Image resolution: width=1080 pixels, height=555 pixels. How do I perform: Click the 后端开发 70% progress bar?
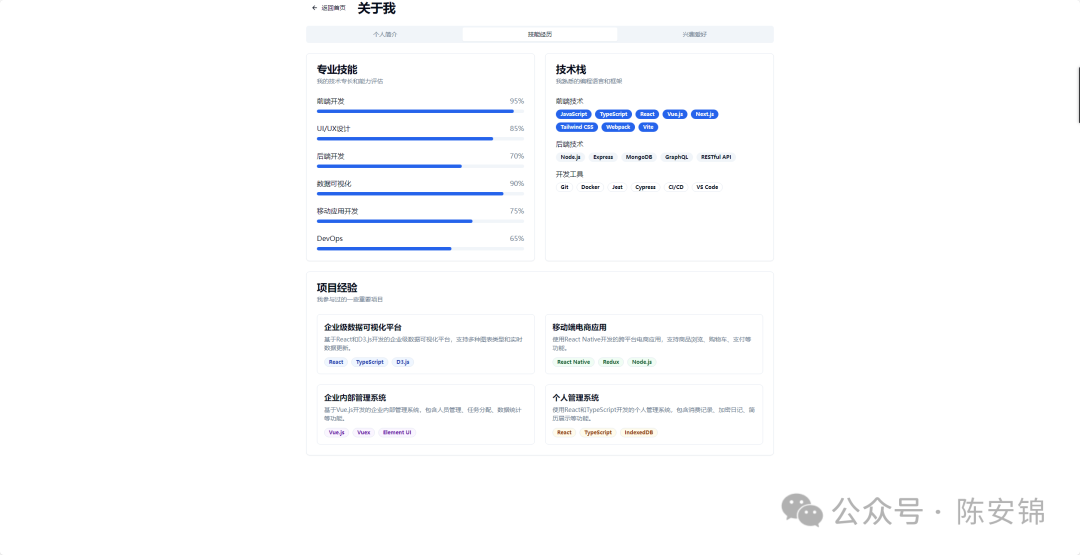(420, 166)
